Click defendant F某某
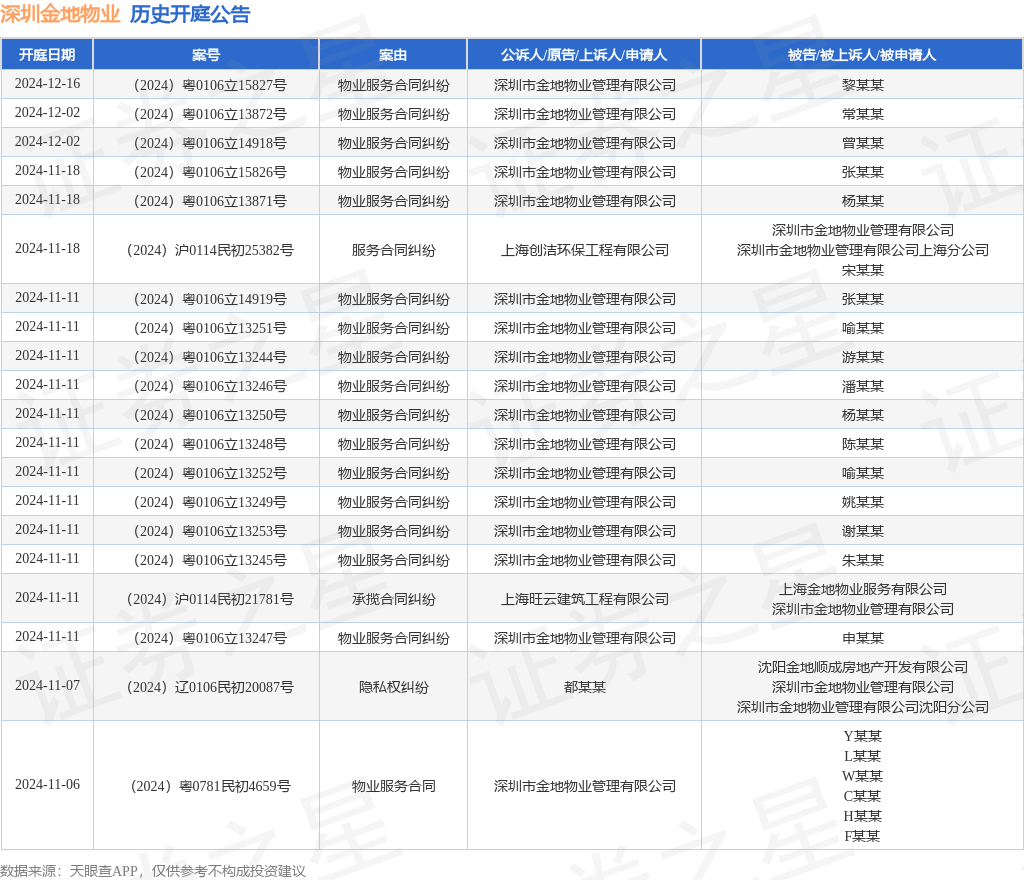Viewport: 1024px width, 880px height. (x=863, y=836)
